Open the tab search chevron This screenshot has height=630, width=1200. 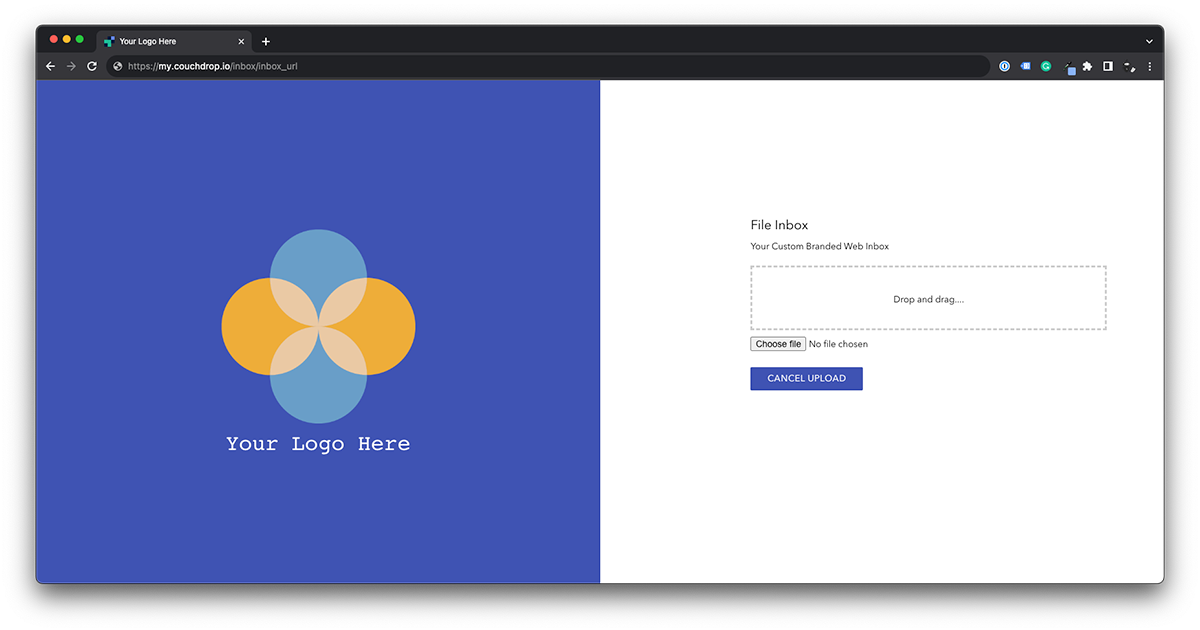point(1148,41)
